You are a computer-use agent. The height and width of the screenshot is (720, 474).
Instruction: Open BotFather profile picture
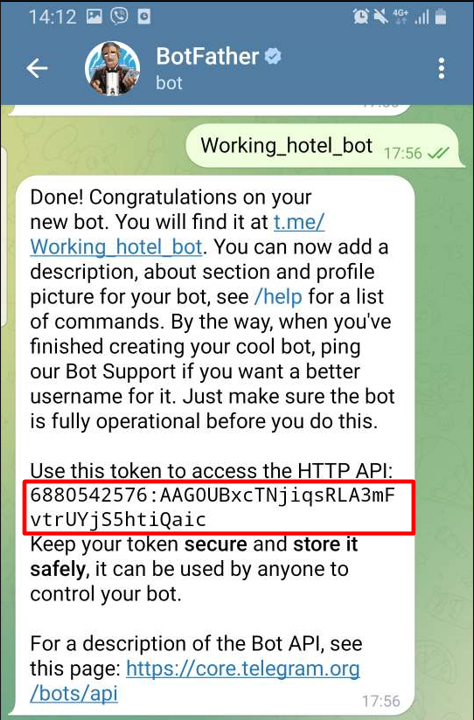click(113, 68)
